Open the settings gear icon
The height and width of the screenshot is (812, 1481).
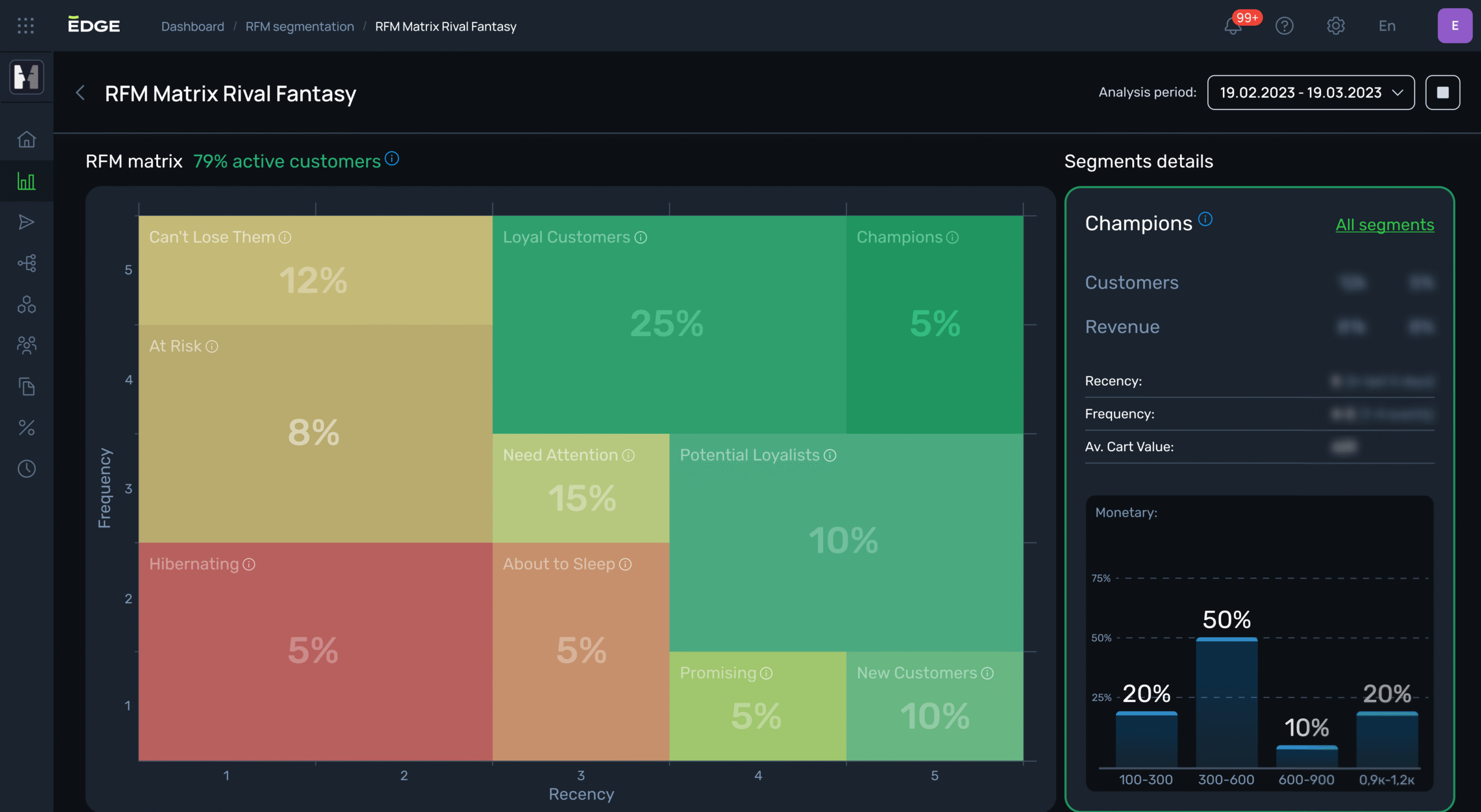pos(1335,26)
